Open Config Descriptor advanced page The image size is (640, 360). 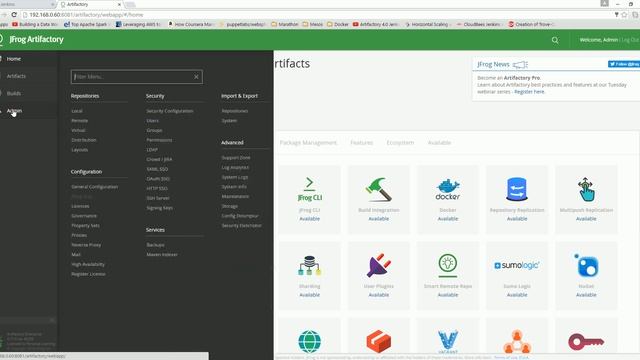pos(240,216)
